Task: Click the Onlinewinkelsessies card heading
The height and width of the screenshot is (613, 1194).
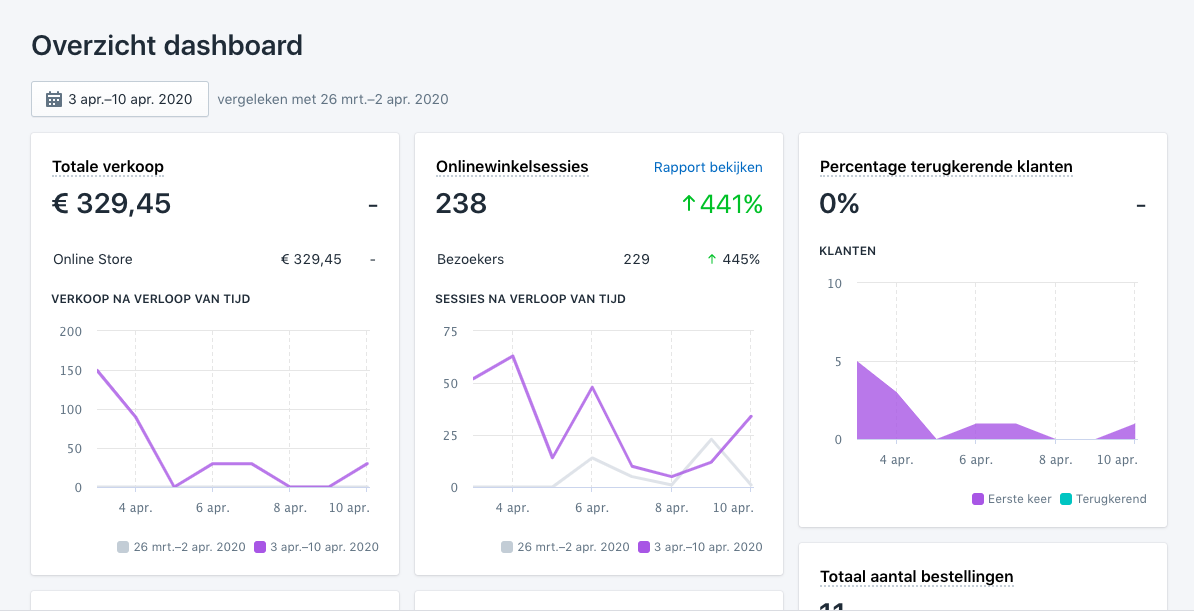Action: pos(512,167)
